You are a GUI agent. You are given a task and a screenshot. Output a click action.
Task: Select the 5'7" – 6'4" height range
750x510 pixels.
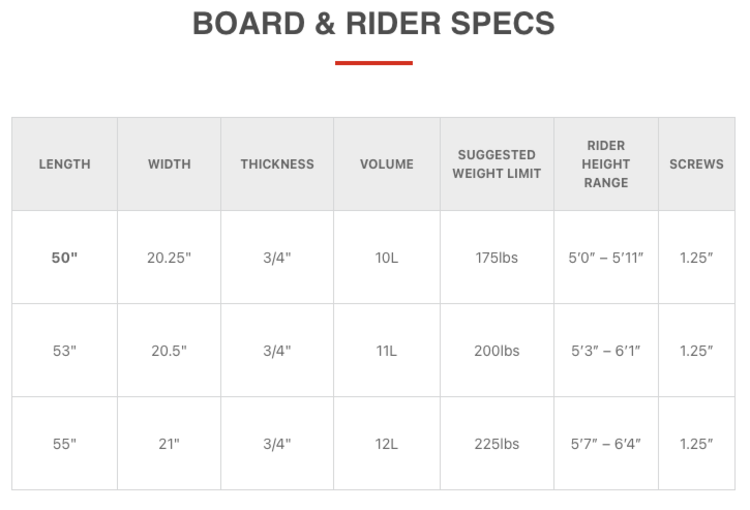(606, 444)
